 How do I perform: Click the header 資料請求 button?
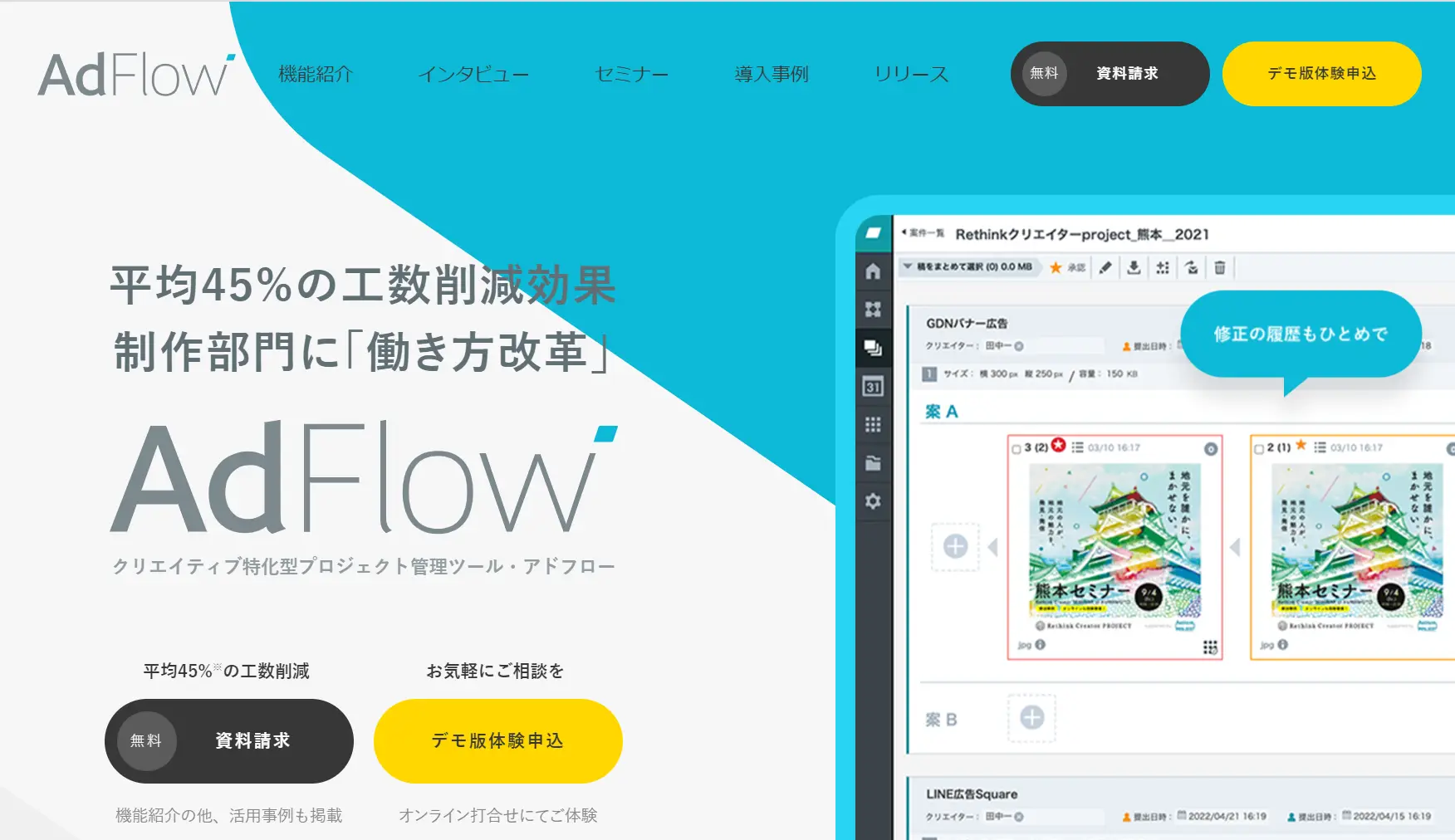tap(1110, 74)
